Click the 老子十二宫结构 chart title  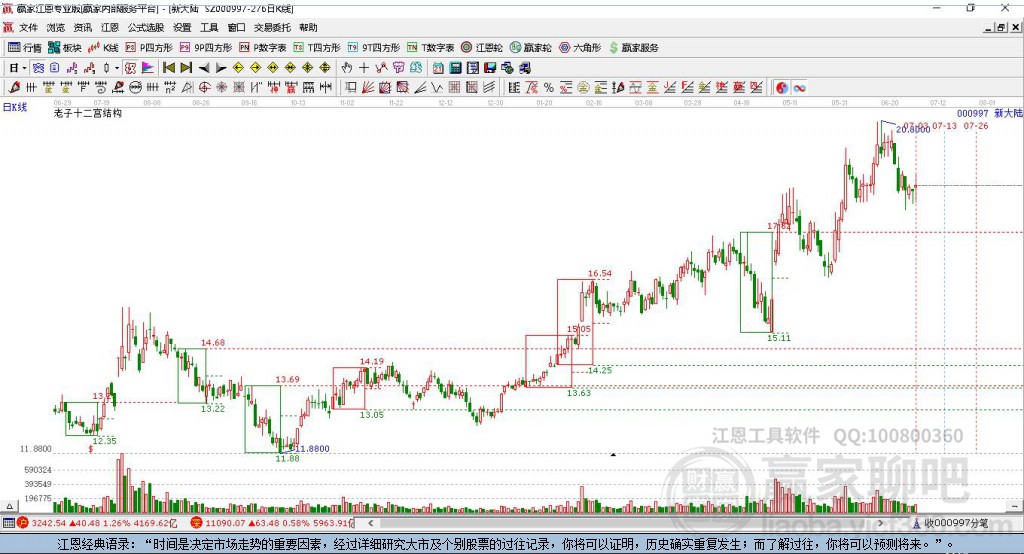point(88,113)
